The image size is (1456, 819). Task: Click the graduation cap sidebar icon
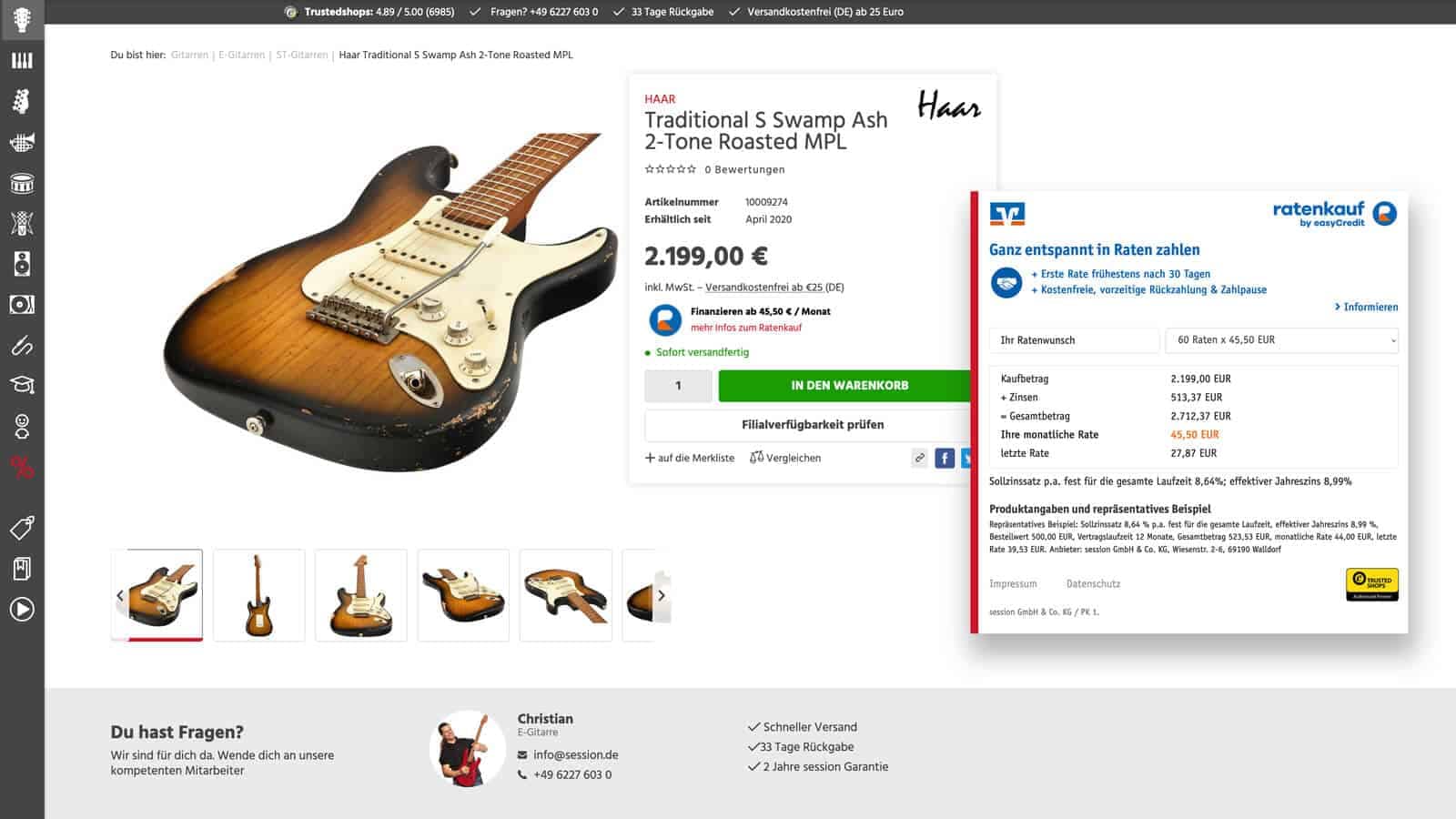tap(22, 385)
